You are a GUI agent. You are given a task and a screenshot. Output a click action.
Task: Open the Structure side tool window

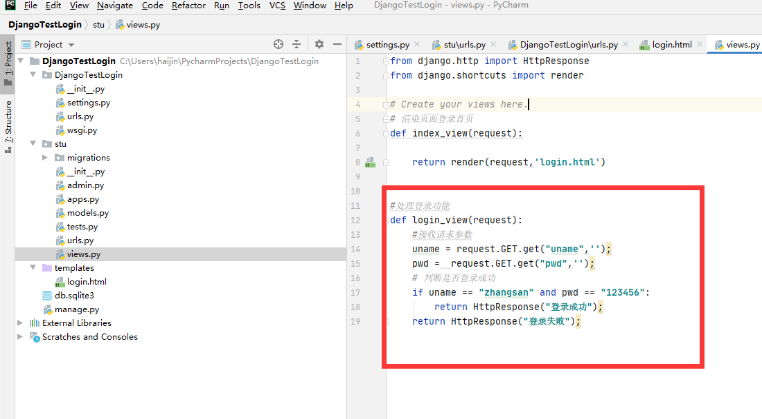pyautogui.click(x=8, y=123)
